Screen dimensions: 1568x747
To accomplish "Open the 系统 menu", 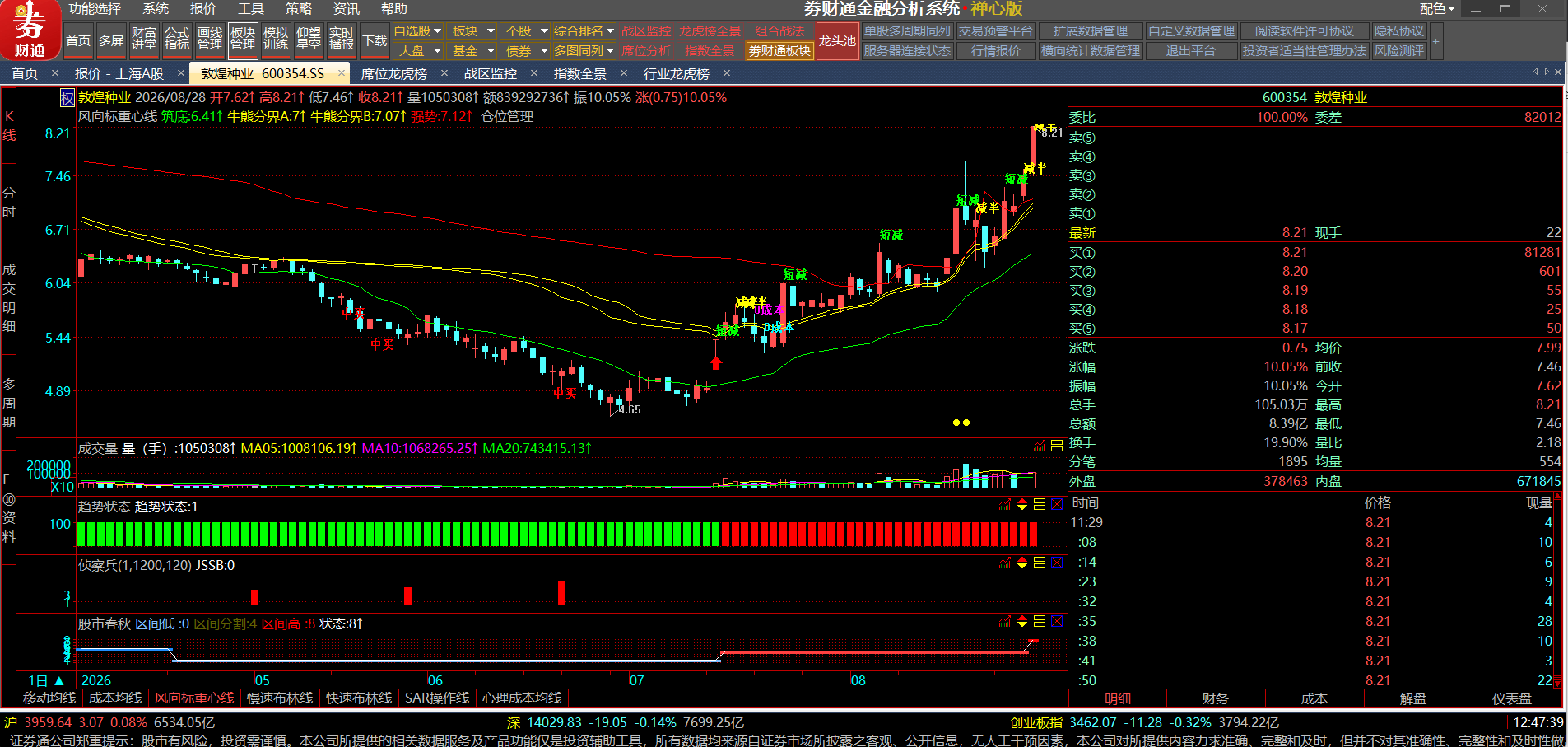I will [x=156, y=9].
